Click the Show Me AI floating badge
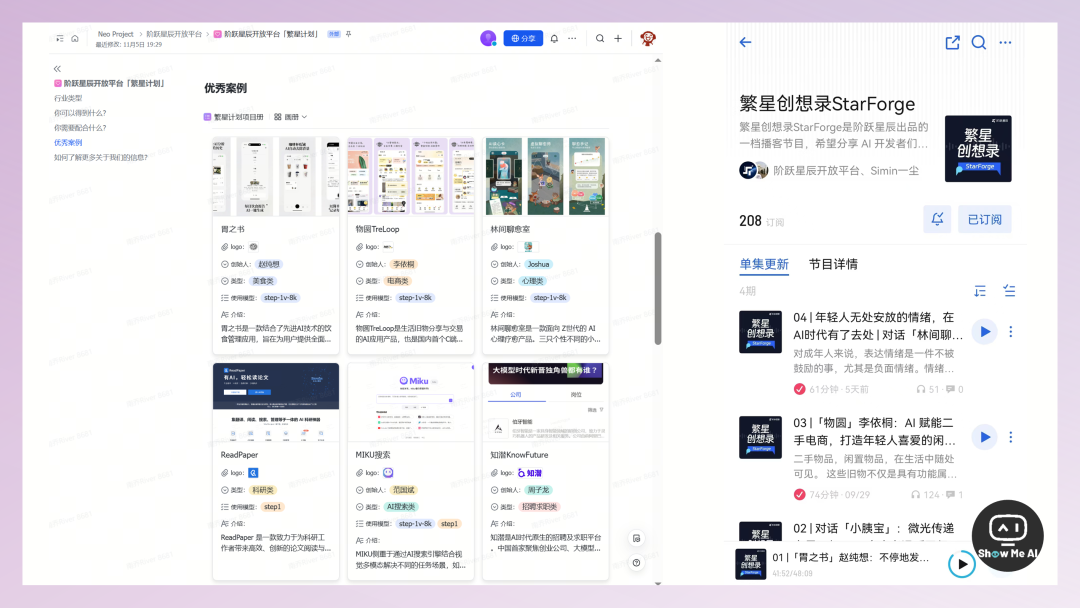Viewport: 1080px width, 608px height. coord(1007,536)
